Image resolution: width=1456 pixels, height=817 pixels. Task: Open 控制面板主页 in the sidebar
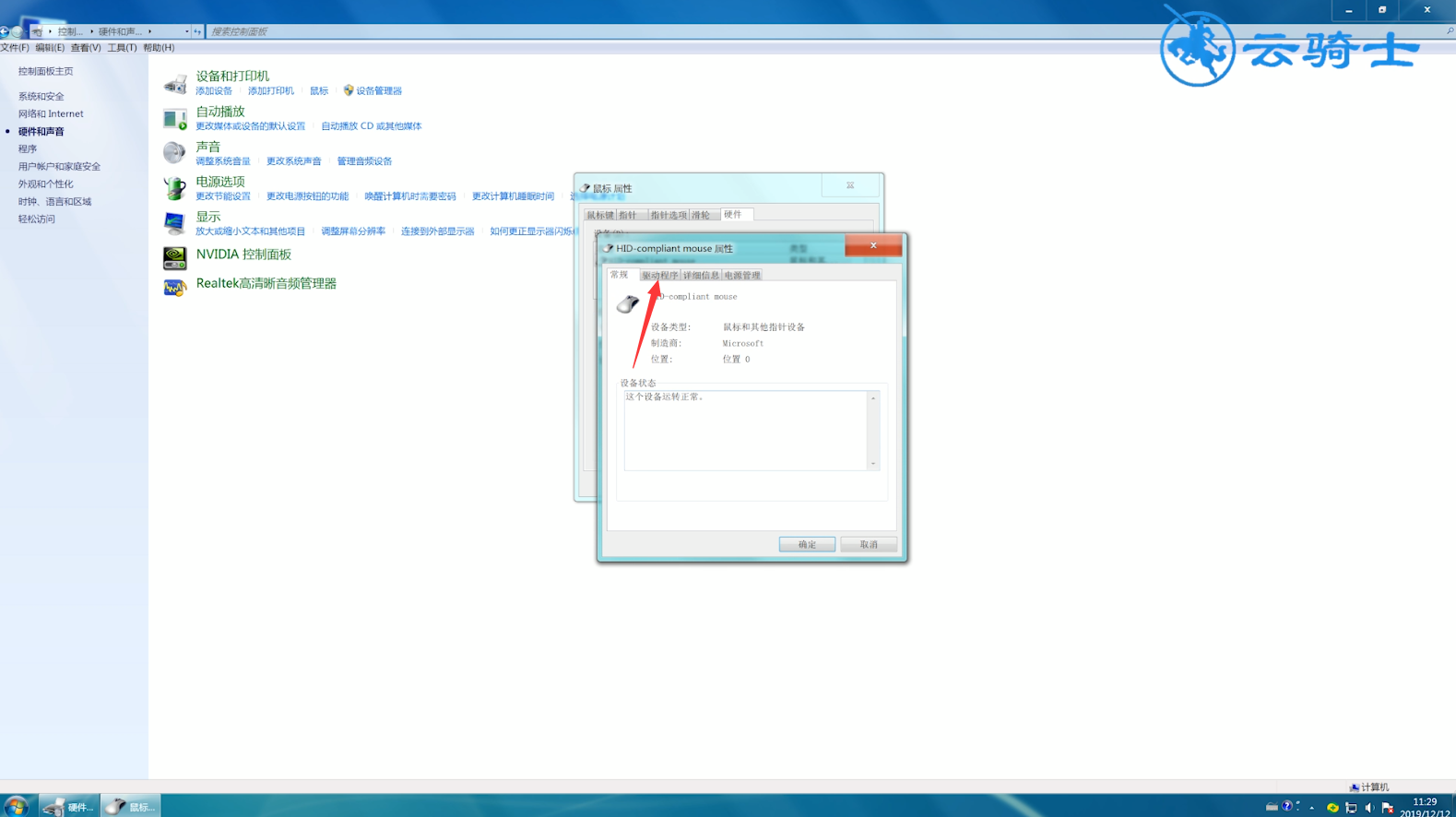pyautogui.click(x=45, y=71)
